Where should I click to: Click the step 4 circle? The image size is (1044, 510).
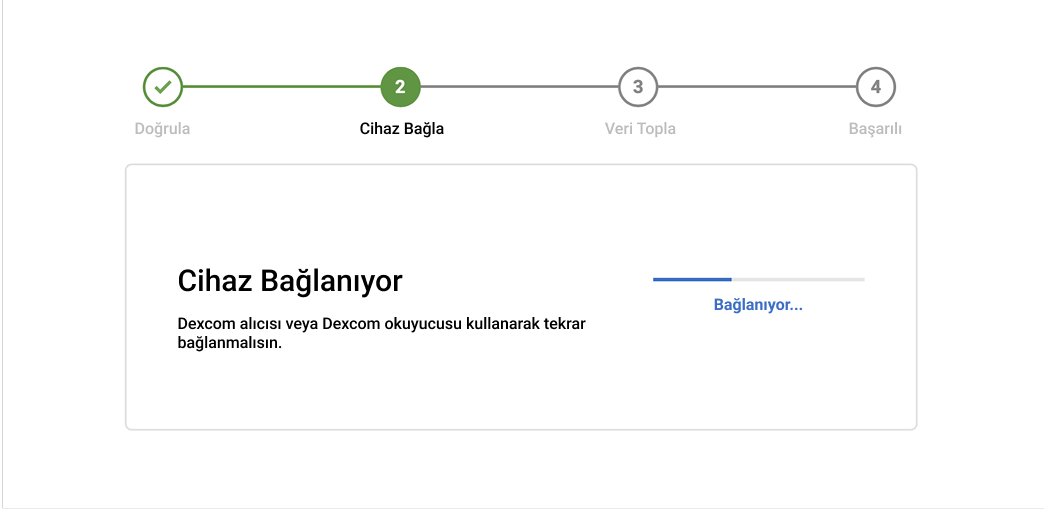pyautogui.click(x=875, y=87)
